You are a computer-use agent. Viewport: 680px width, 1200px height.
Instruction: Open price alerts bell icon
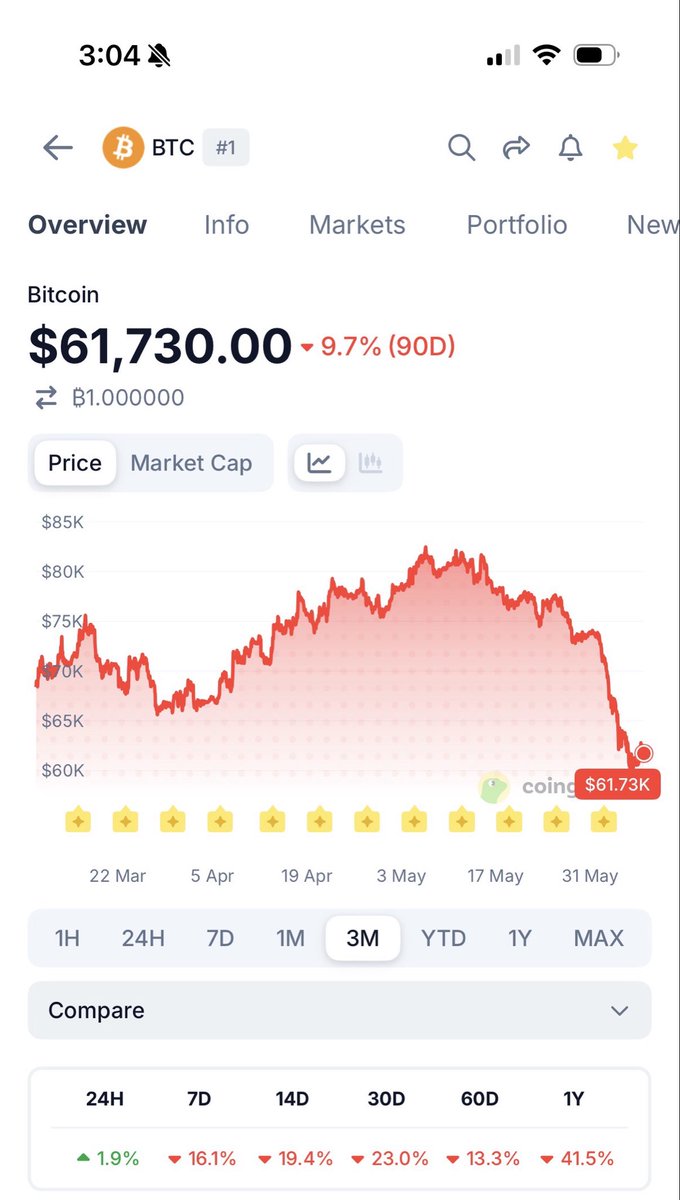(x=570, y=148)
